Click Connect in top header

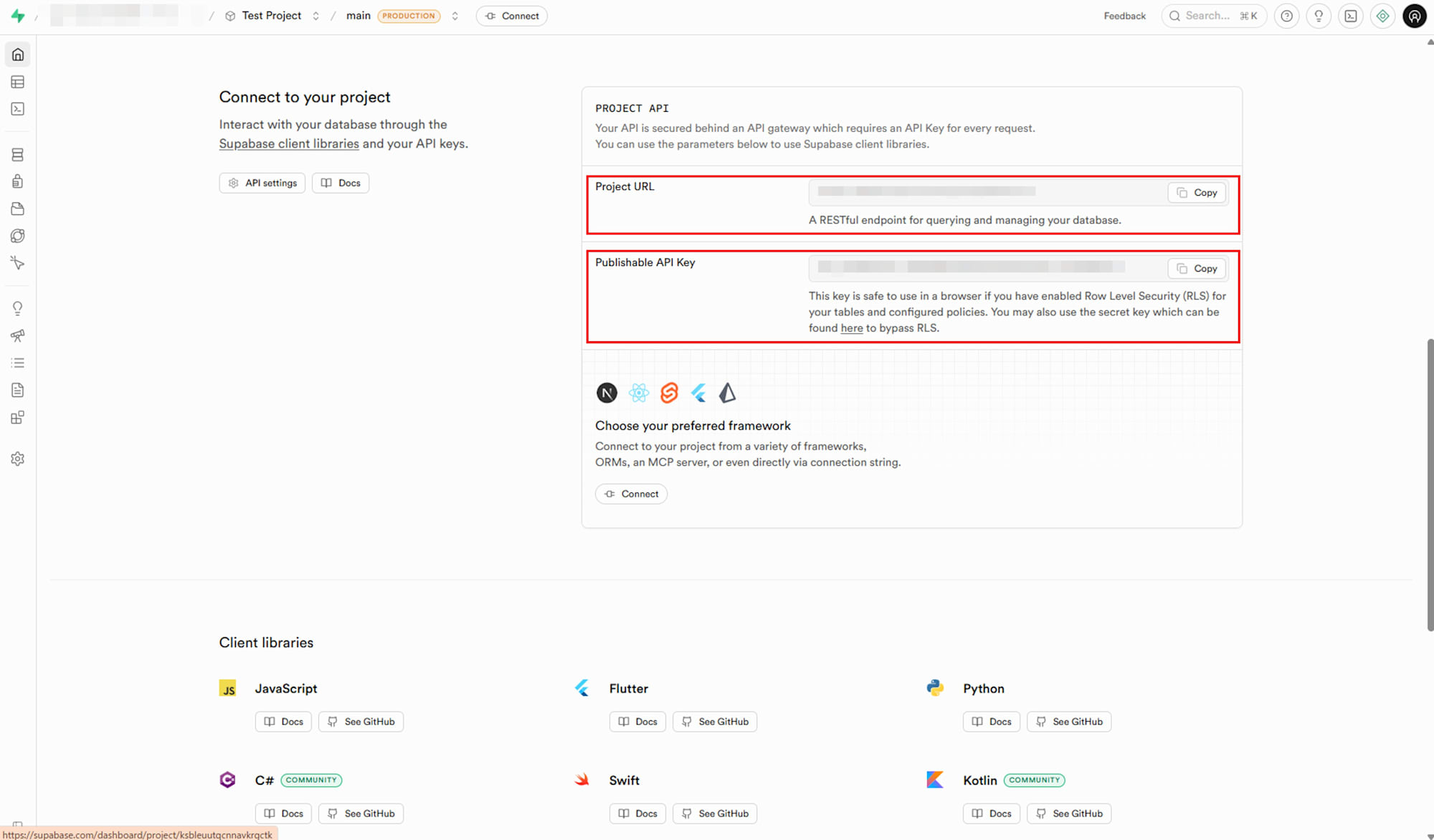pos(512,16)
